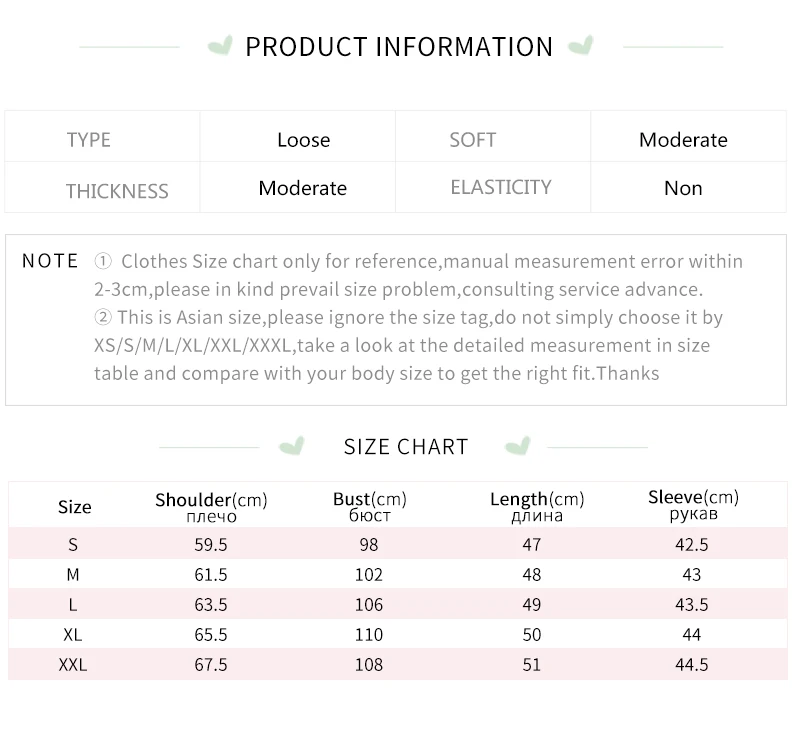800x746 pixels.
Task: Click green heart left of PRODUCT INFORMATION
Action: 220,45
